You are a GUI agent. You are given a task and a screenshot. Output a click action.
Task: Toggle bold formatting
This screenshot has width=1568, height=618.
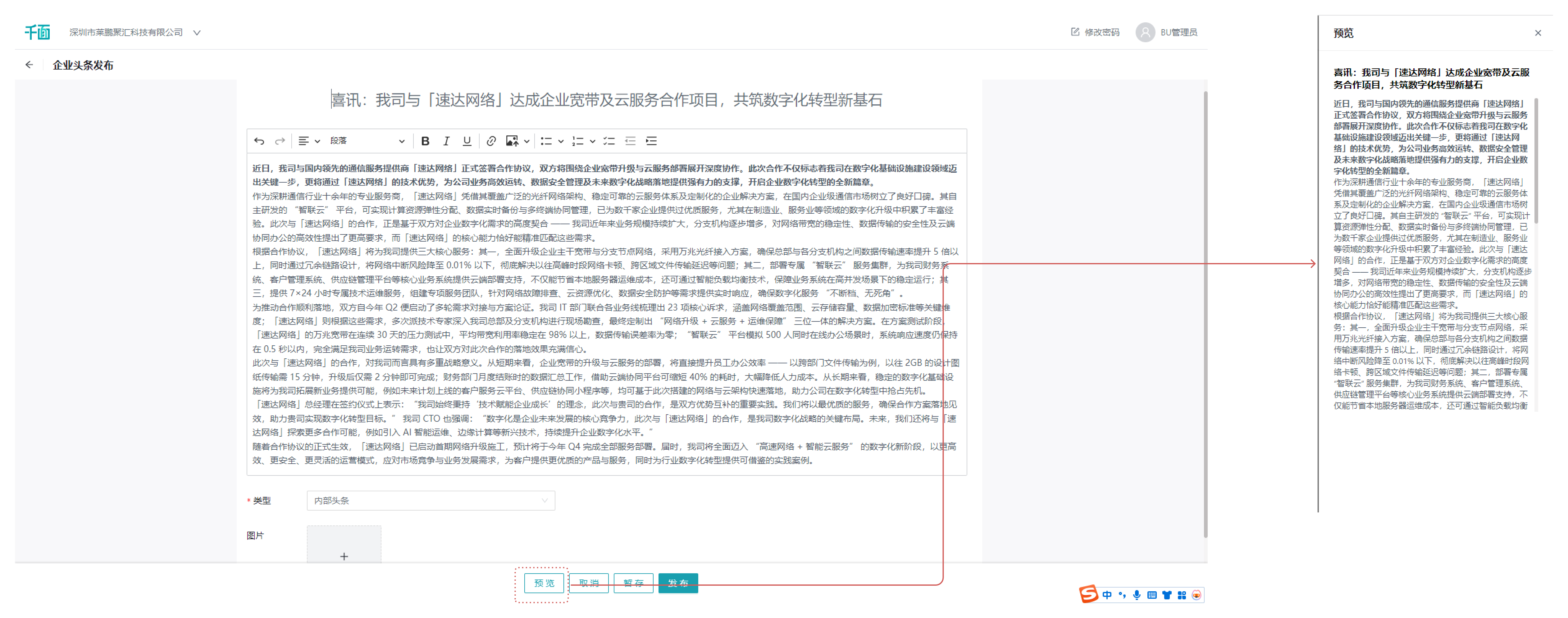(x=426, y=141)
